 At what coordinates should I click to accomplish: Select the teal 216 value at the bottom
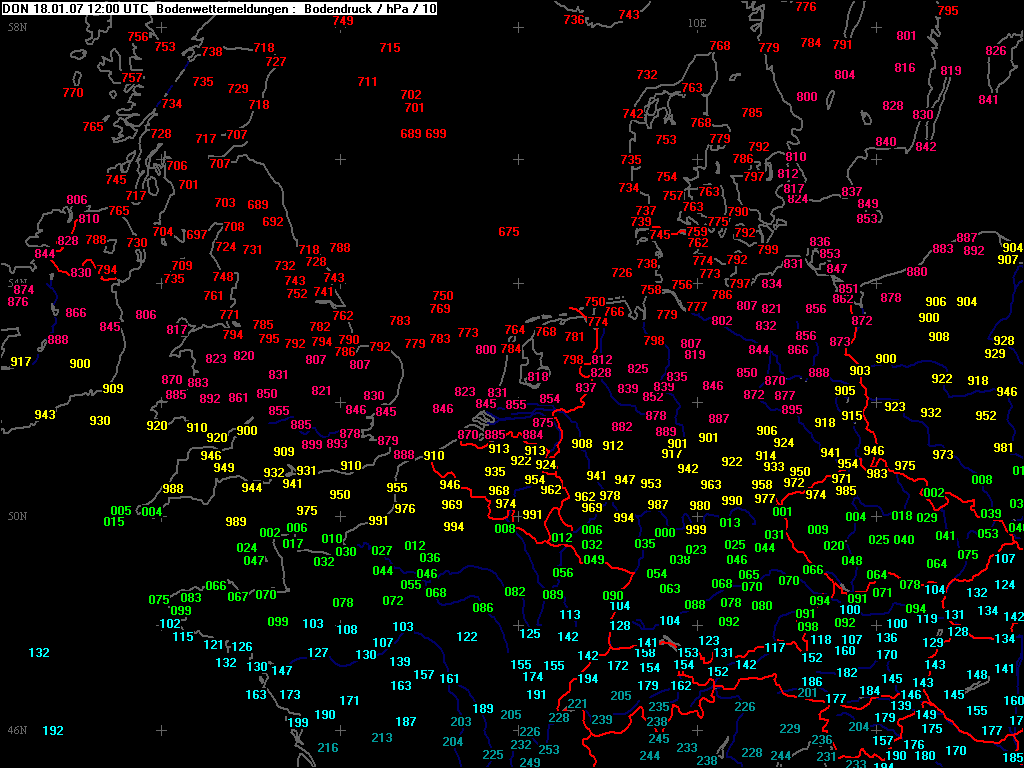[x=328, y=748]
